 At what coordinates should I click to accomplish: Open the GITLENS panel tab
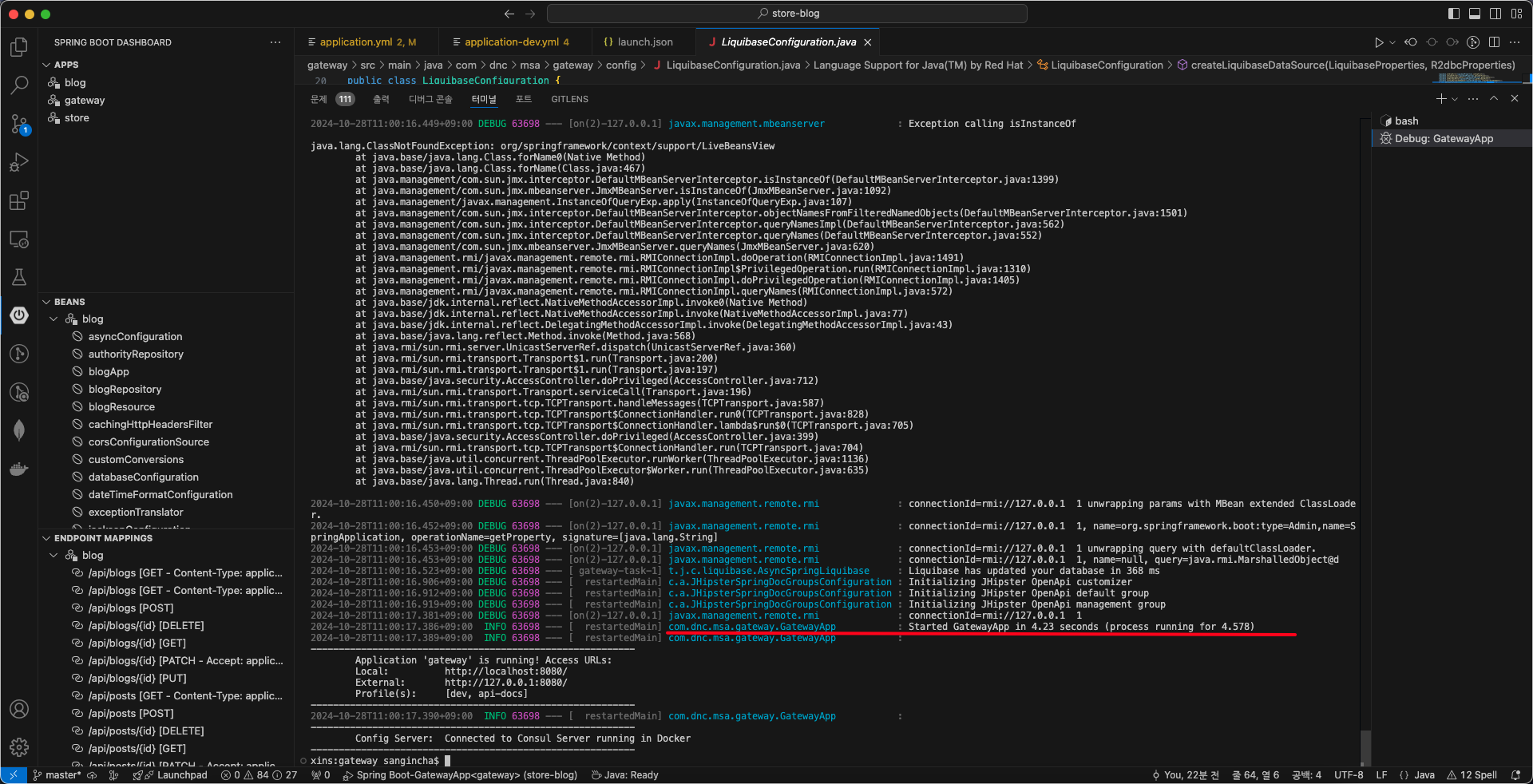[569, 99]
